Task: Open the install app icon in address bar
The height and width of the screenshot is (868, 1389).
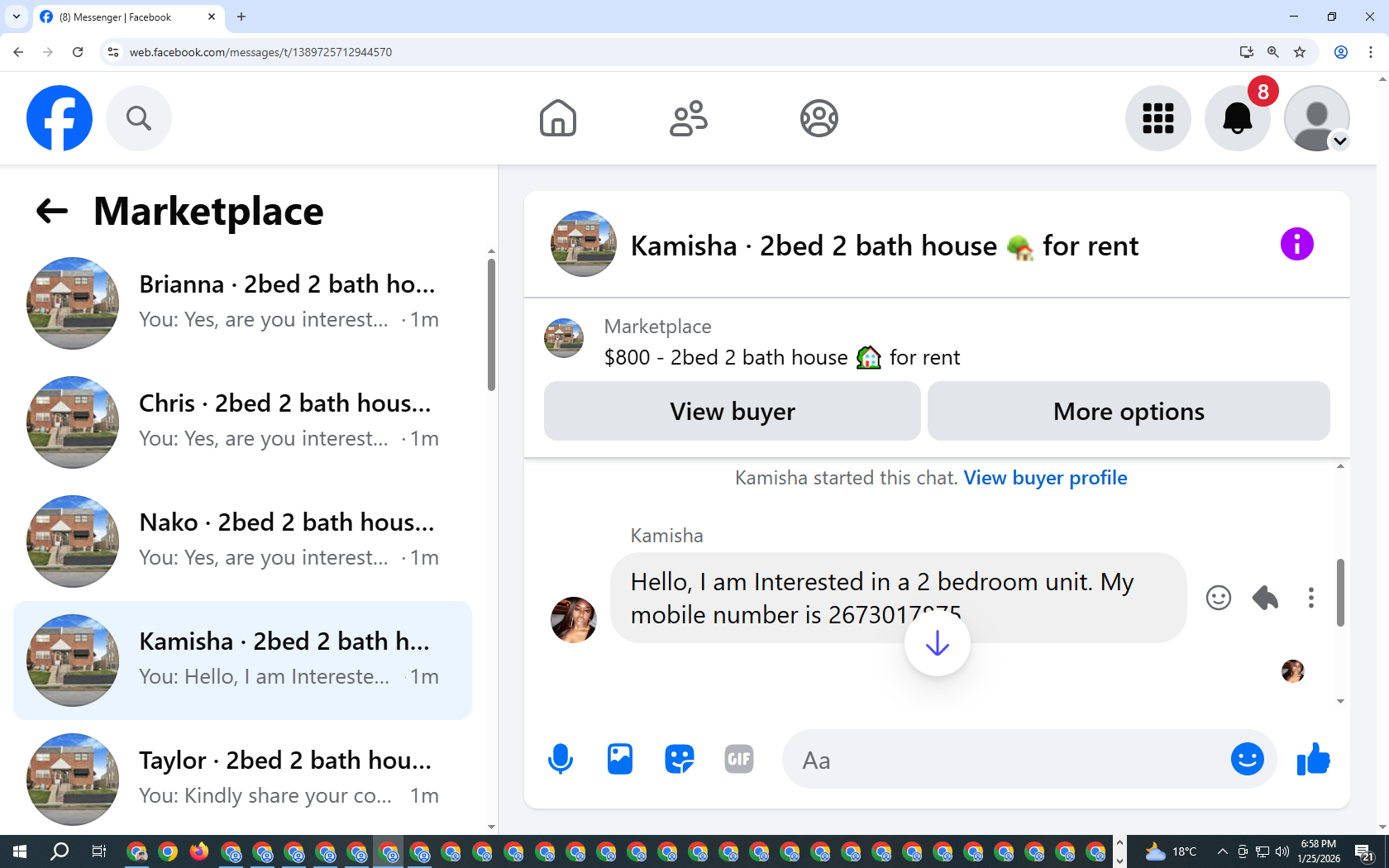Action: [1247, 52]
